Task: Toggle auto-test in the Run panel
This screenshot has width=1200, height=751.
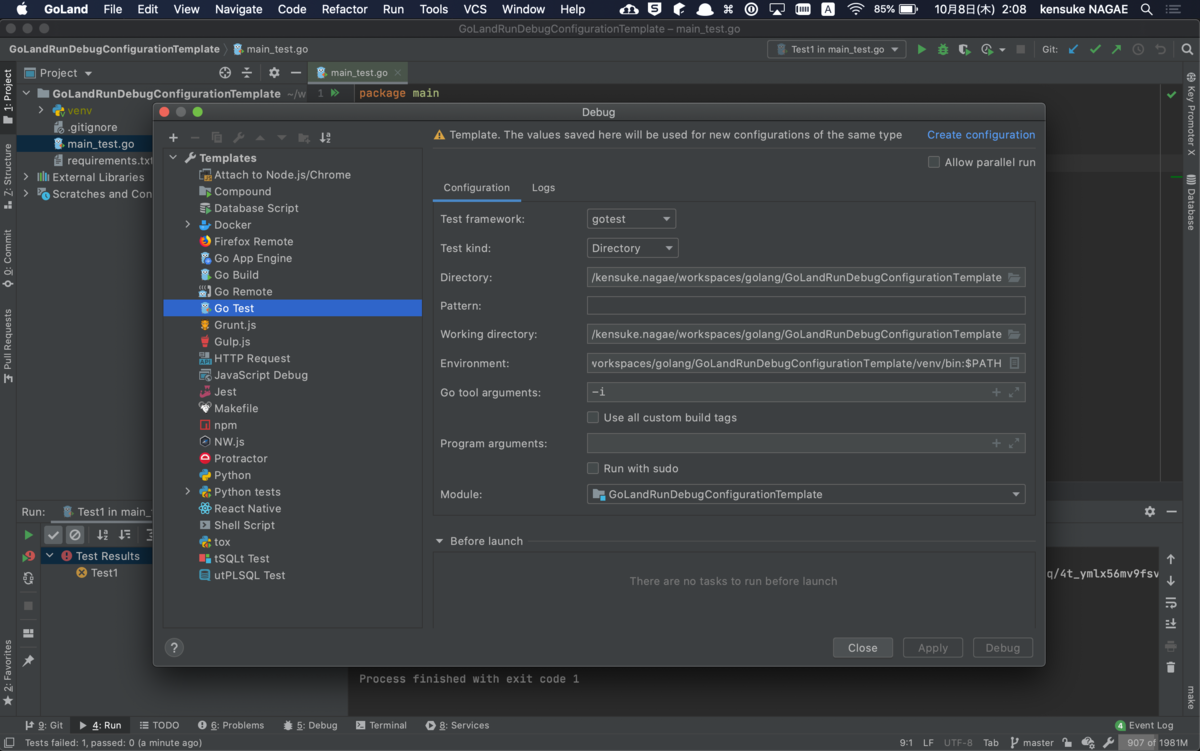Action: (x=28, y=578)
